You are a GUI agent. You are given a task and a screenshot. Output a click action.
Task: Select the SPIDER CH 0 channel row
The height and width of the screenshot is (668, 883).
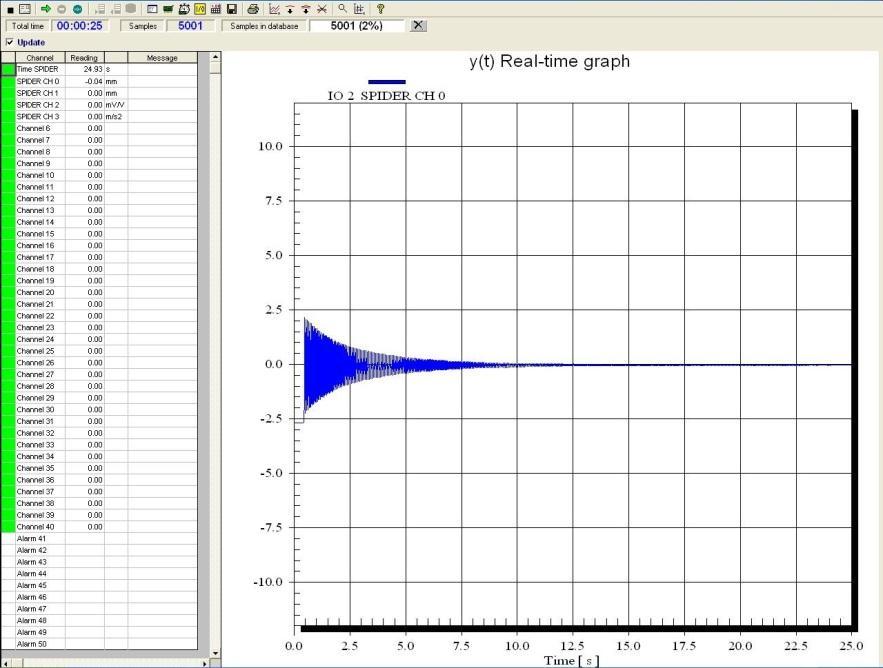click(x=99, y=82)
